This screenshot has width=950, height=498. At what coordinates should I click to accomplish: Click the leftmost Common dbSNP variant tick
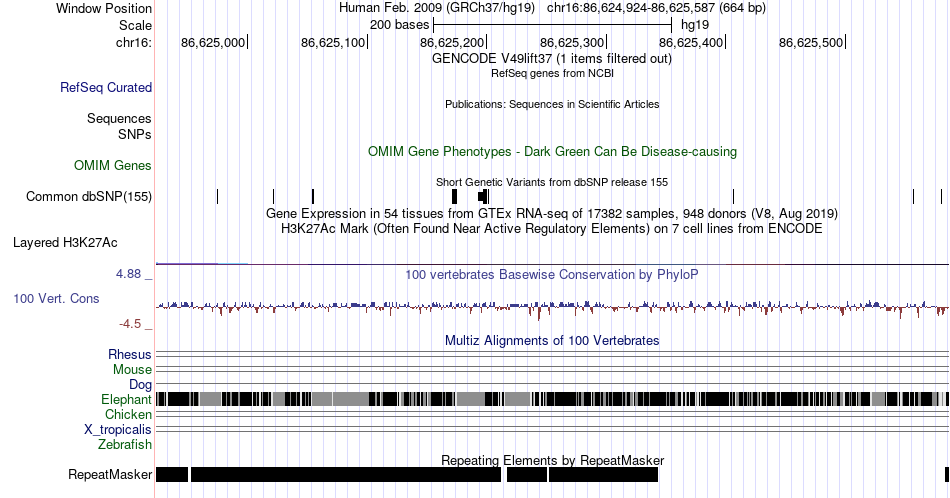click(x=218, y=196)
